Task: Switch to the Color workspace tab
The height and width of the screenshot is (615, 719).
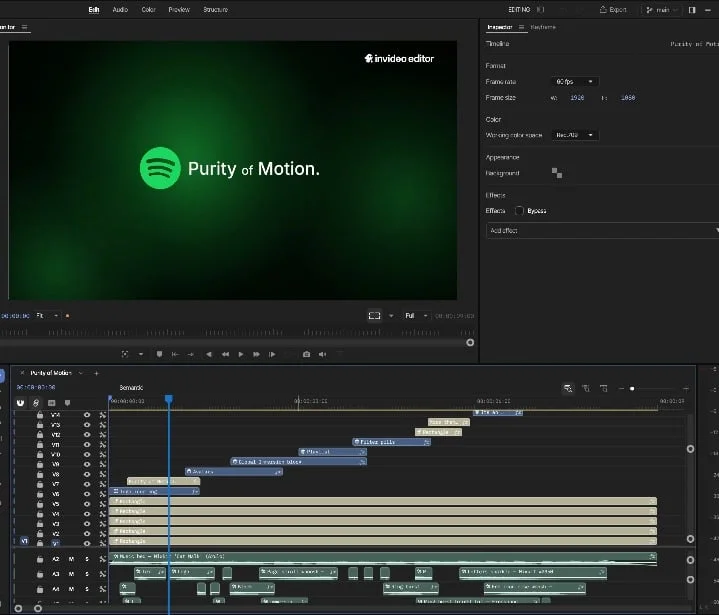Action: (148, 10)
